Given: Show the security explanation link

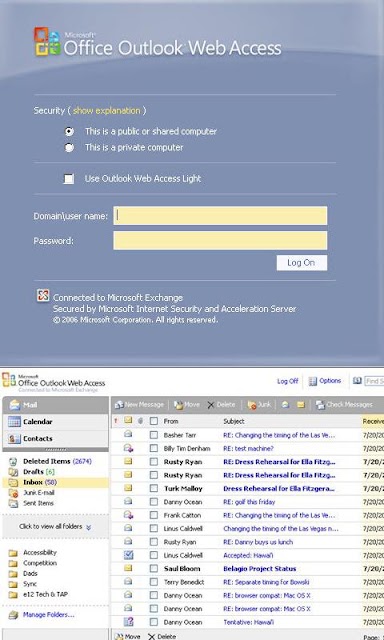Looking at the screenshot, I should [107, 111].
